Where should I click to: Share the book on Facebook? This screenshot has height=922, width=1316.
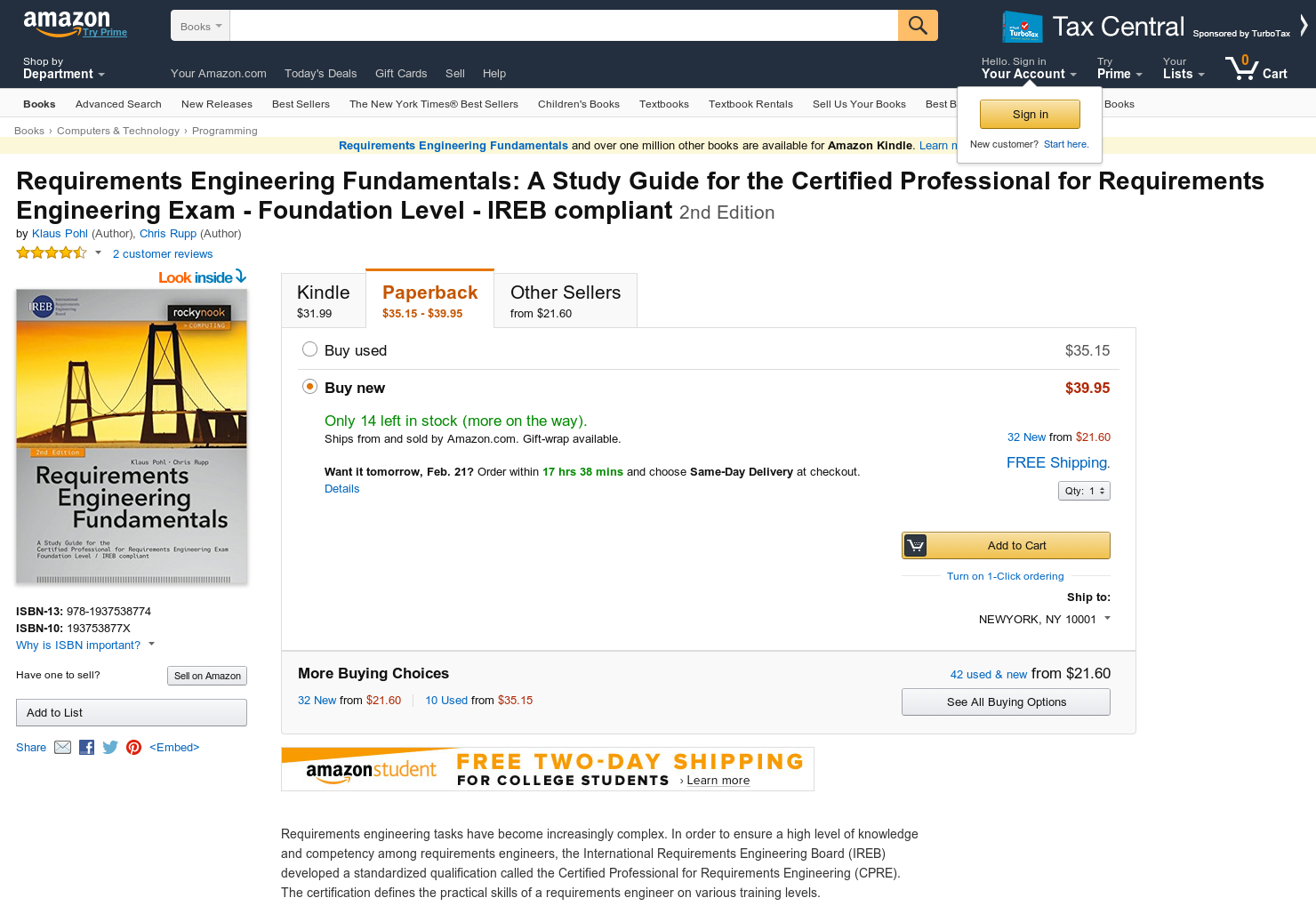coord(86,747)
